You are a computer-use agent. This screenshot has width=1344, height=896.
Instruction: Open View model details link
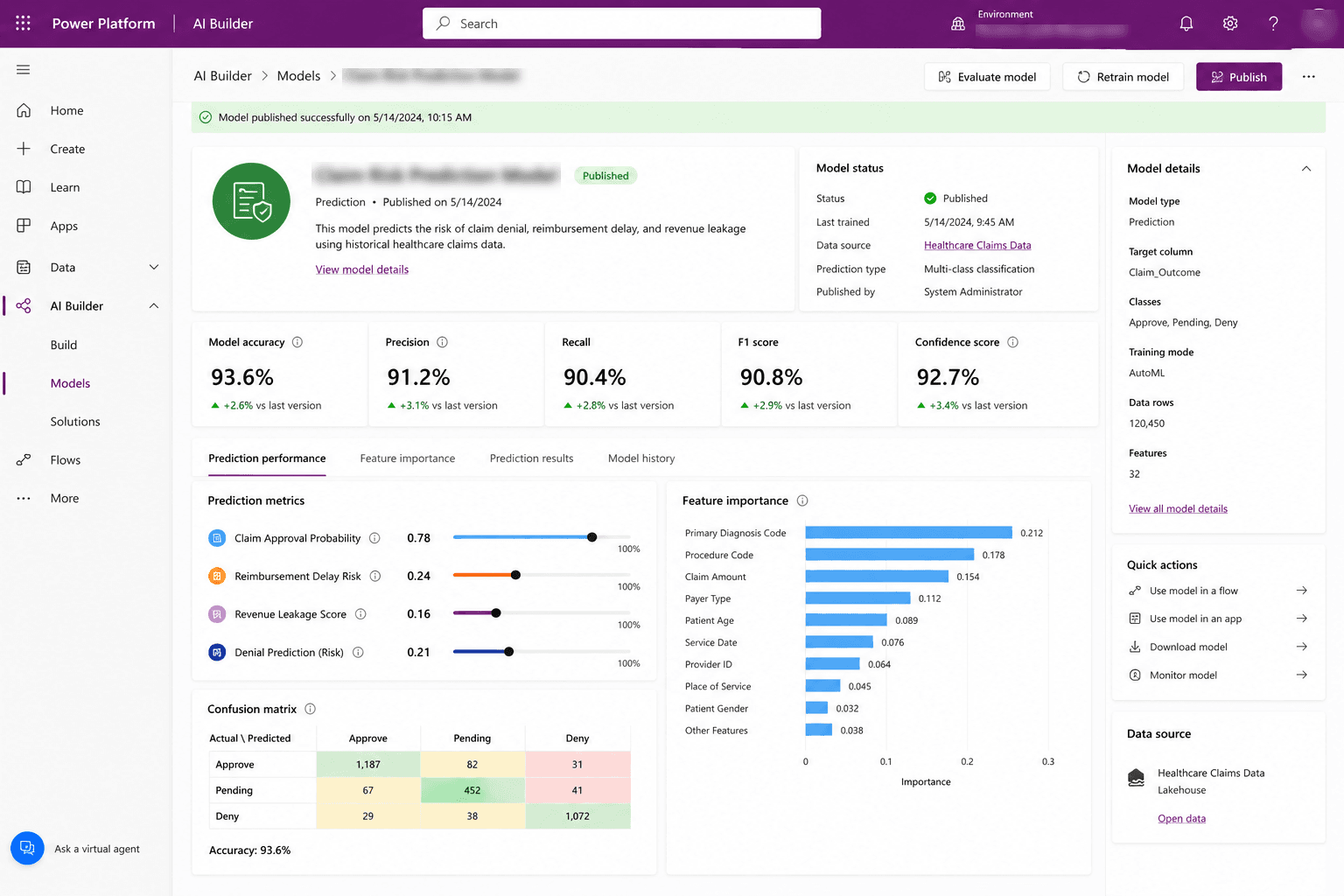362,269
